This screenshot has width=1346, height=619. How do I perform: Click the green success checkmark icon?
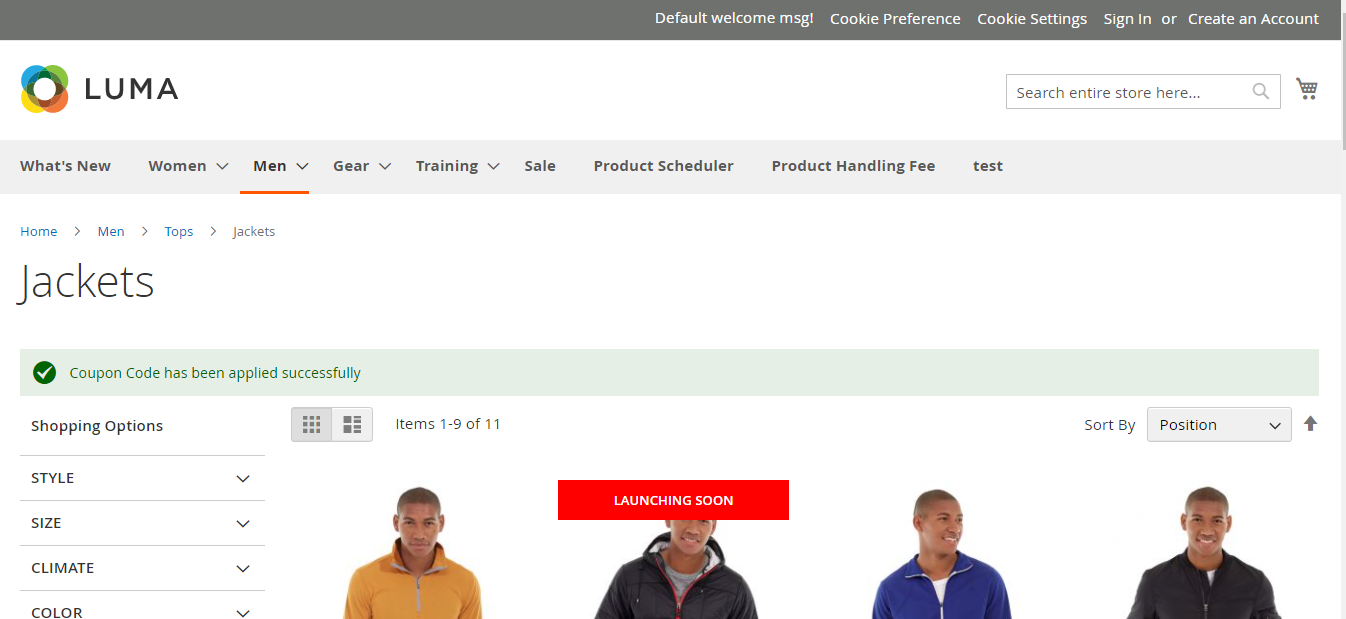[44, 372]
